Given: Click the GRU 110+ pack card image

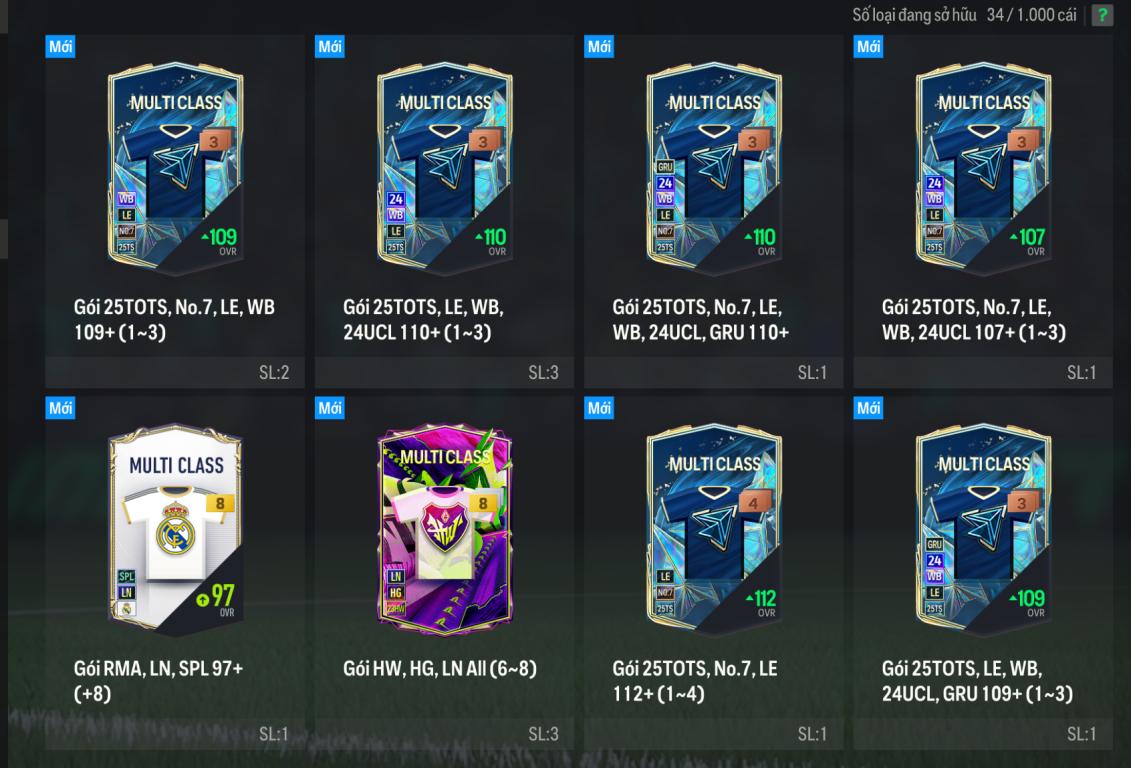Looking at the screenshot, I should click(x=714, y=169).
